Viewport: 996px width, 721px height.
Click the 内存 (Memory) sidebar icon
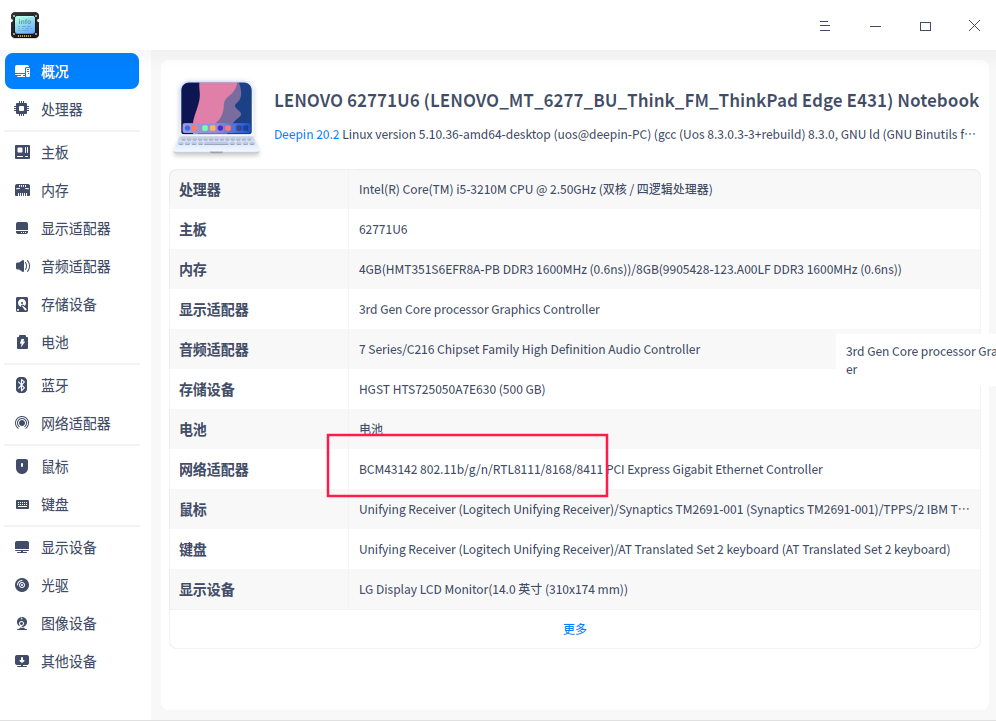[21, 189]
